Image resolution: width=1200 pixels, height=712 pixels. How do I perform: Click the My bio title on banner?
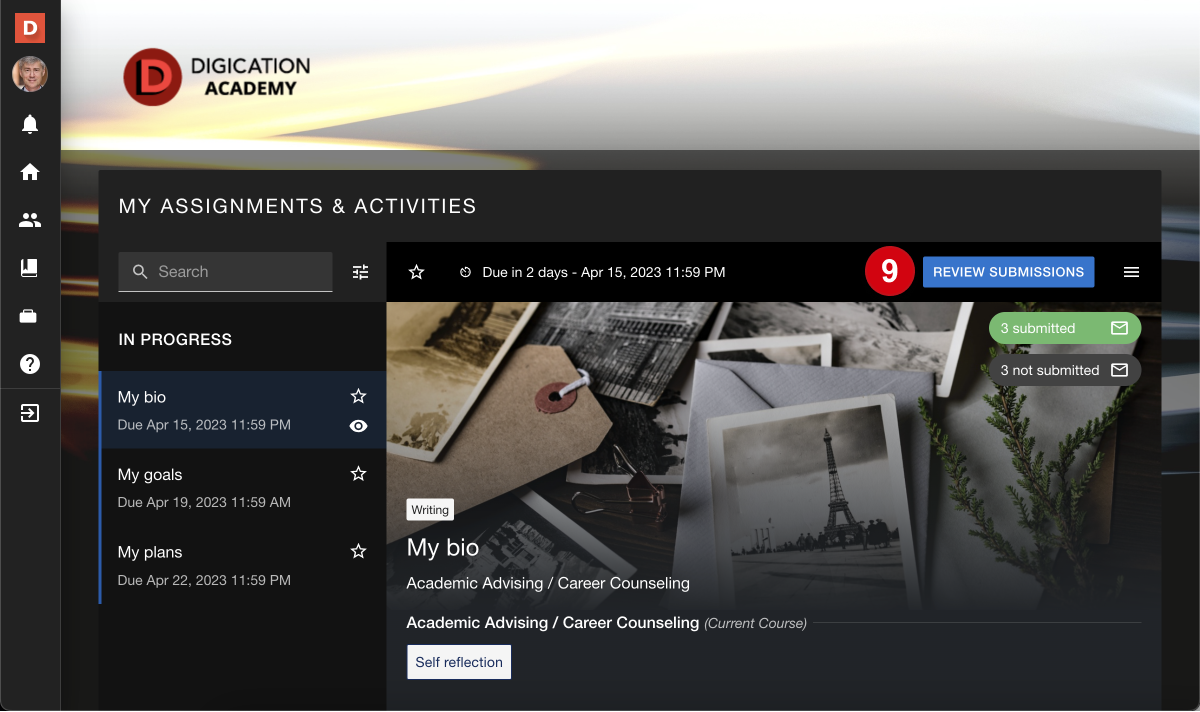(443, 548)
